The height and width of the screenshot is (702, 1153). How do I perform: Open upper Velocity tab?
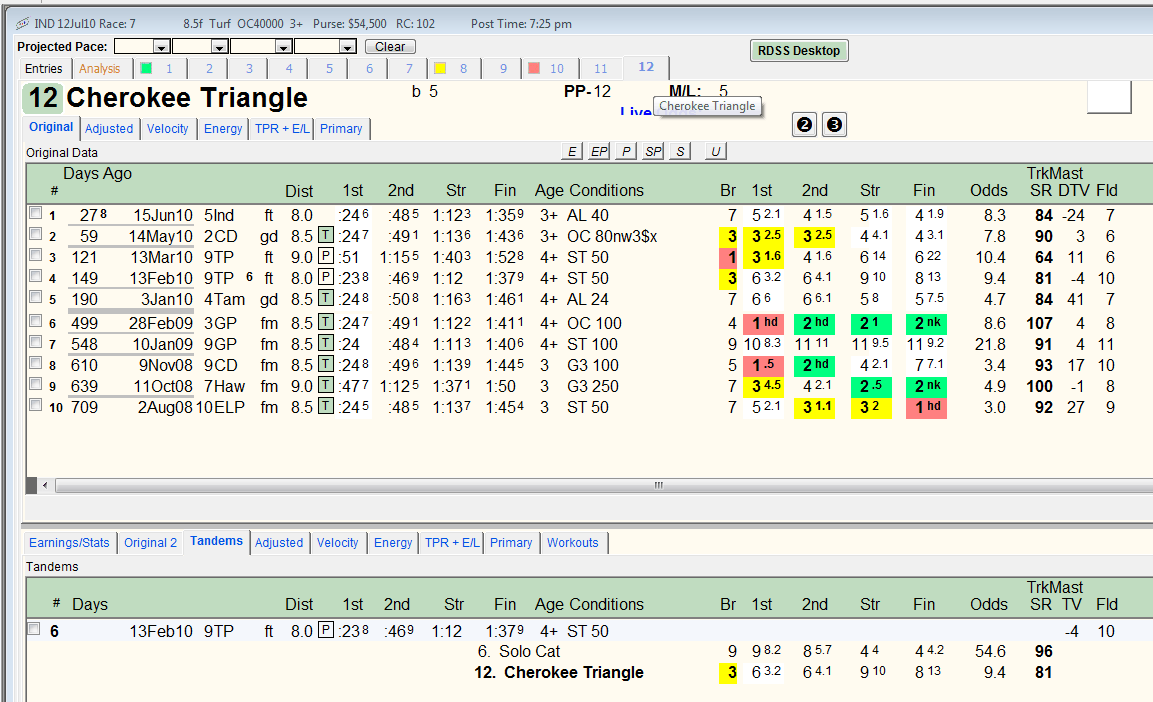click(x=168, y=129)
